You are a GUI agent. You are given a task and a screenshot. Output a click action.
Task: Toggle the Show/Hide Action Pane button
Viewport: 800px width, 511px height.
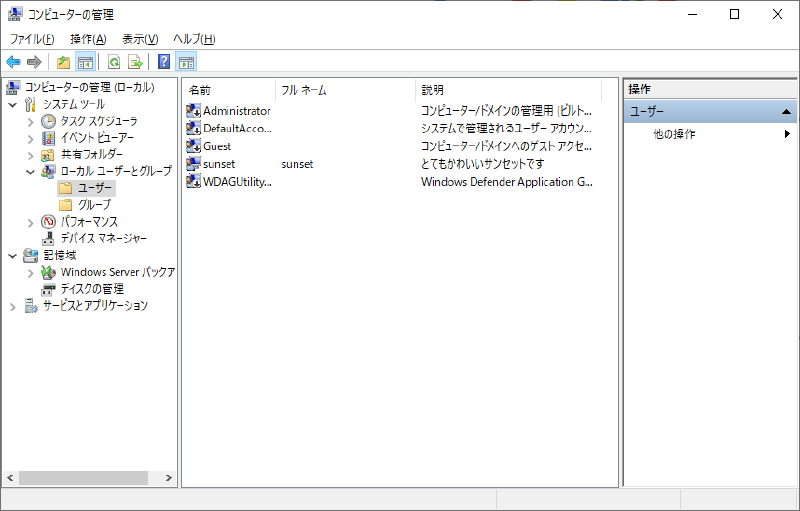tap(186, 62)
